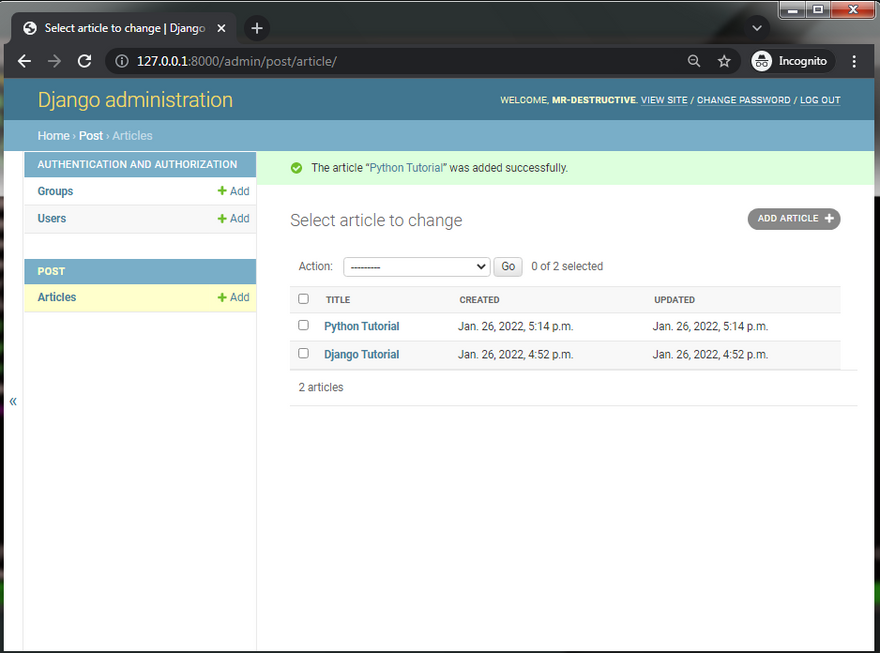Add an Article from the sidebar

[x=233, y=297]
